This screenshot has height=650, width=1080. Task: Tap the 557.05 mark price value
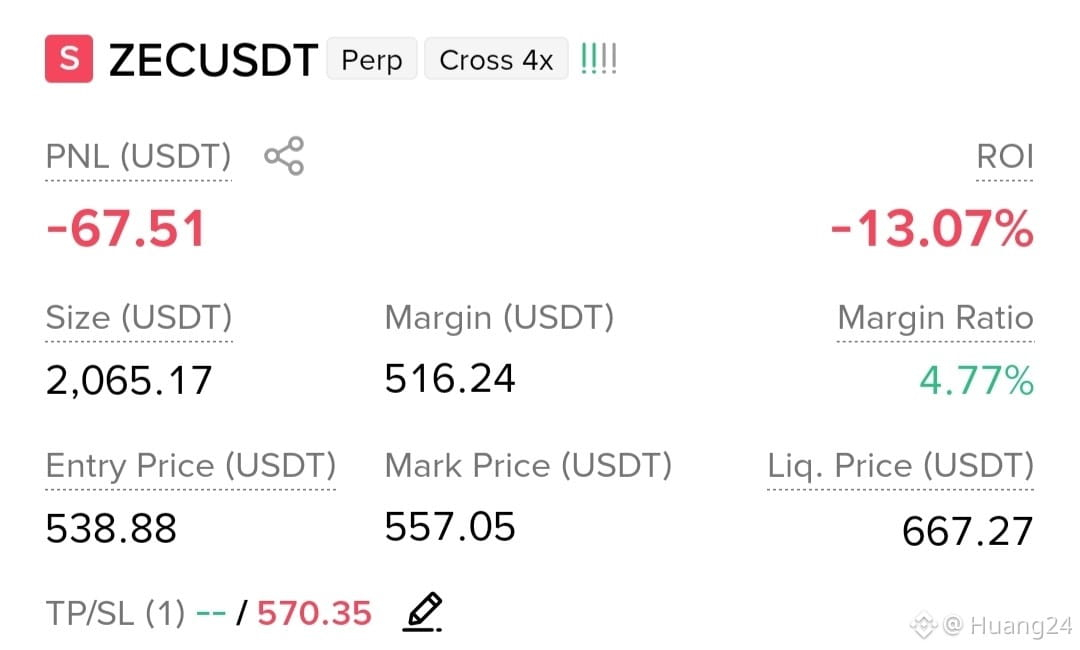(x=450, y=527)
